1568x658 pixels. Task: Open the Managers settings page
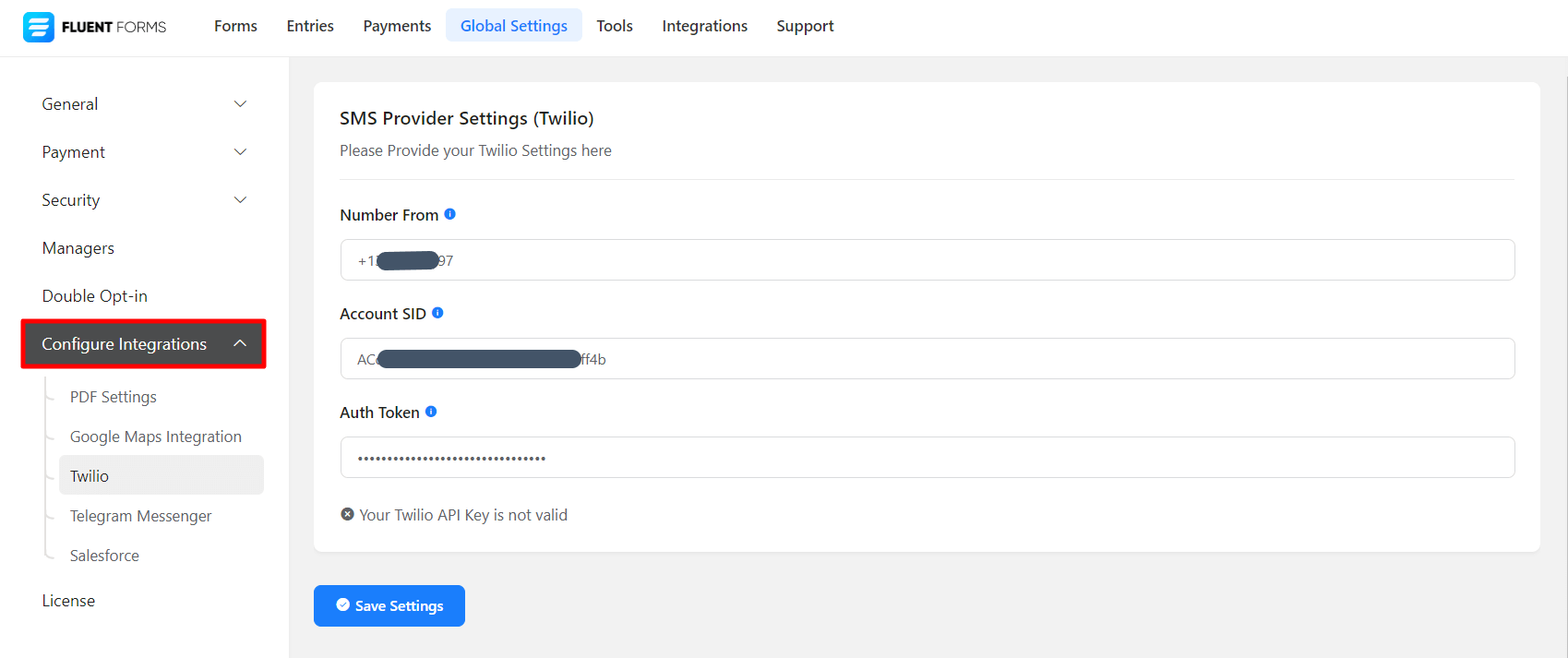click(78, 248)
